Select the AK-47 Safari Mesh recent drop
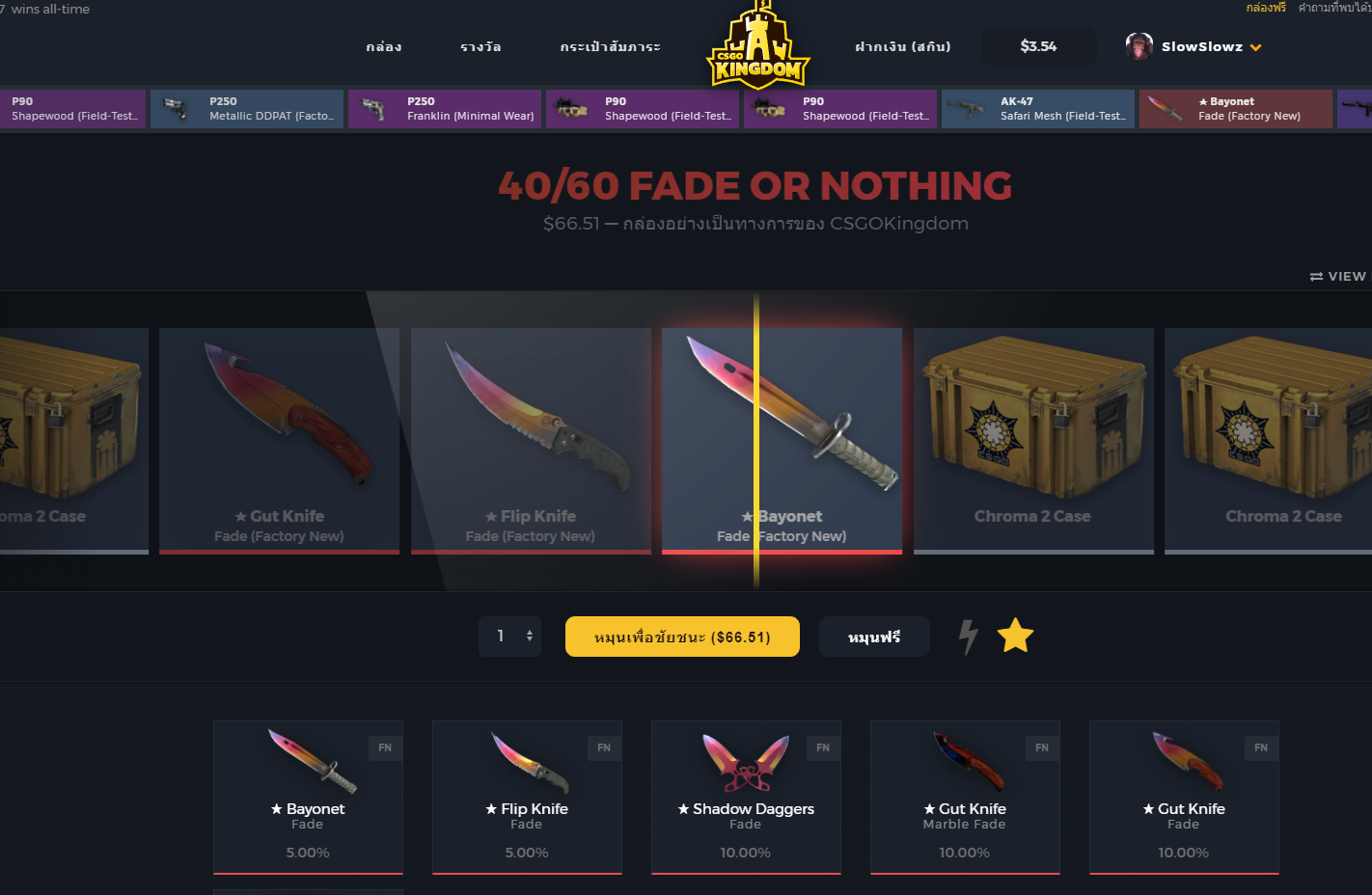Viewport: 1372px width, 895px height. [x=1035, y=109]
